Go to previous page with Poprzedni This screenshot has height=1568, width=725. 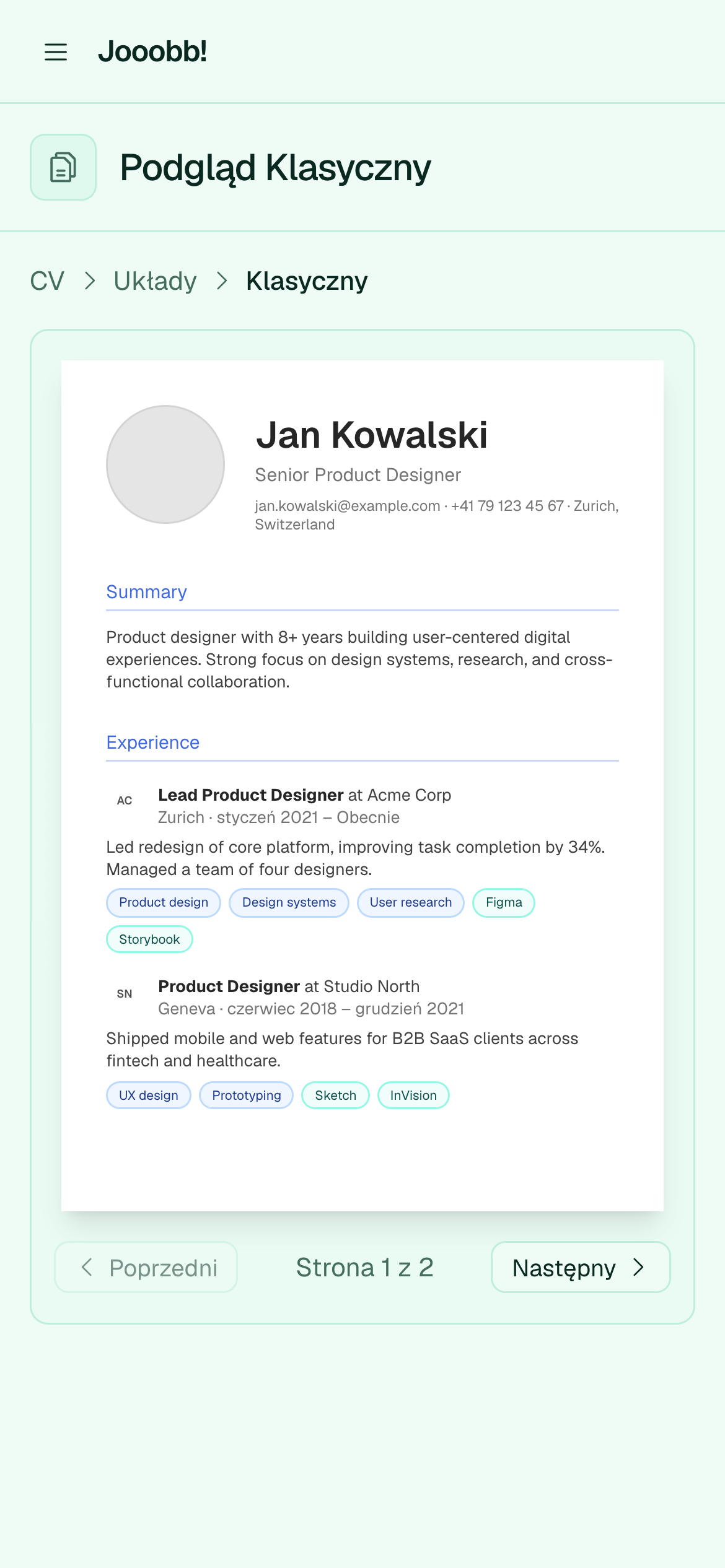point(146,1267)
